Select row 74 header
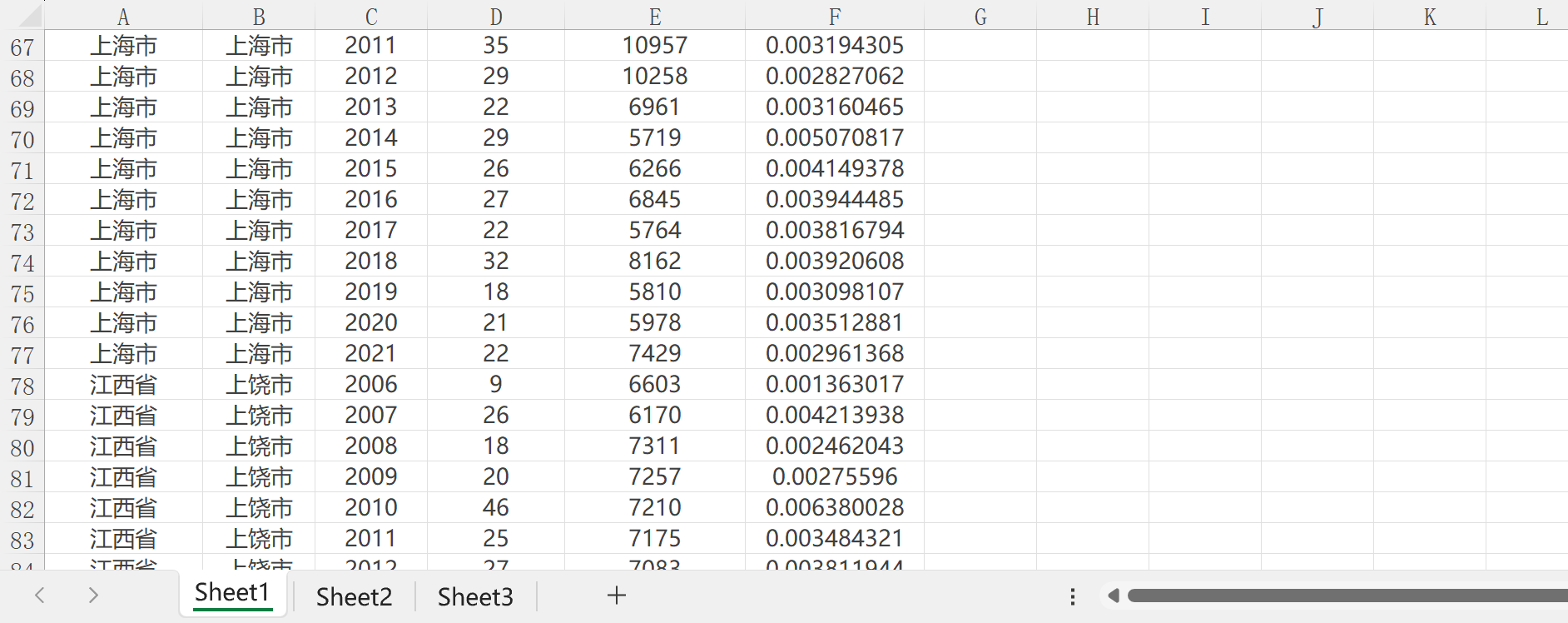1568x623 pixels. pos(22,262)
